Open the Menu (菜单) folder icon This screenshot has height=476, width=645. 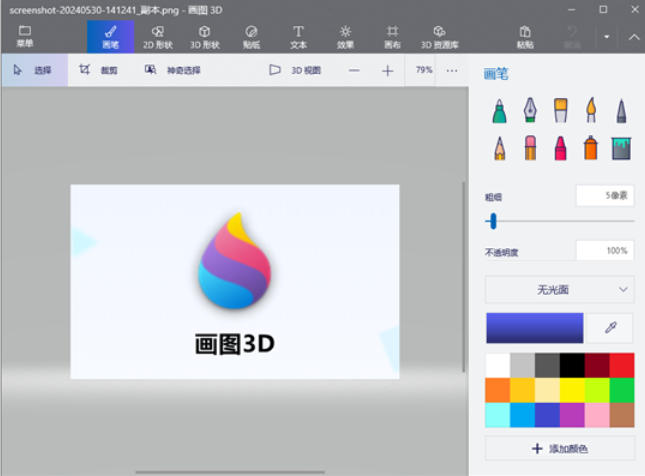coord(25,36)
